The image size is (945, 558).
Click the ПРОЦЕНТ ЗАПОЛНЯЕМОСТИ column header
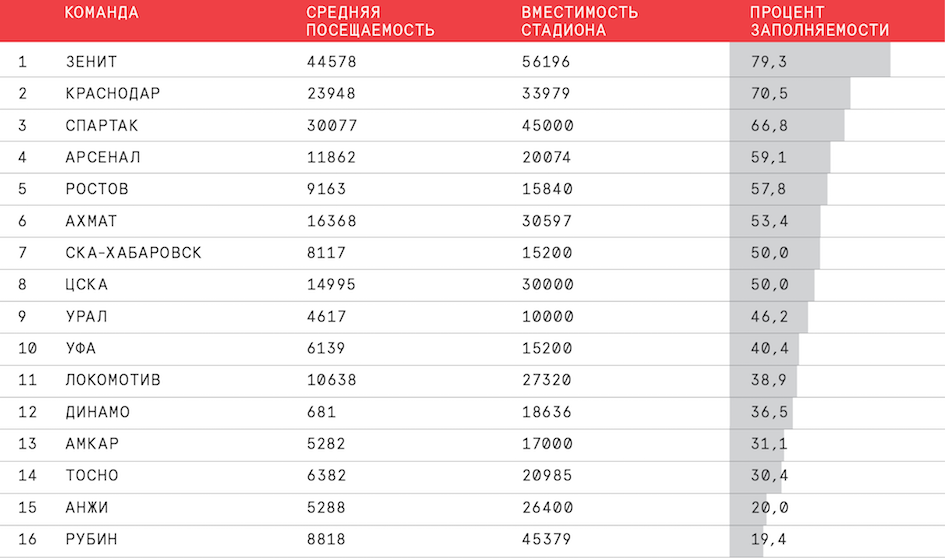point(819,21)
